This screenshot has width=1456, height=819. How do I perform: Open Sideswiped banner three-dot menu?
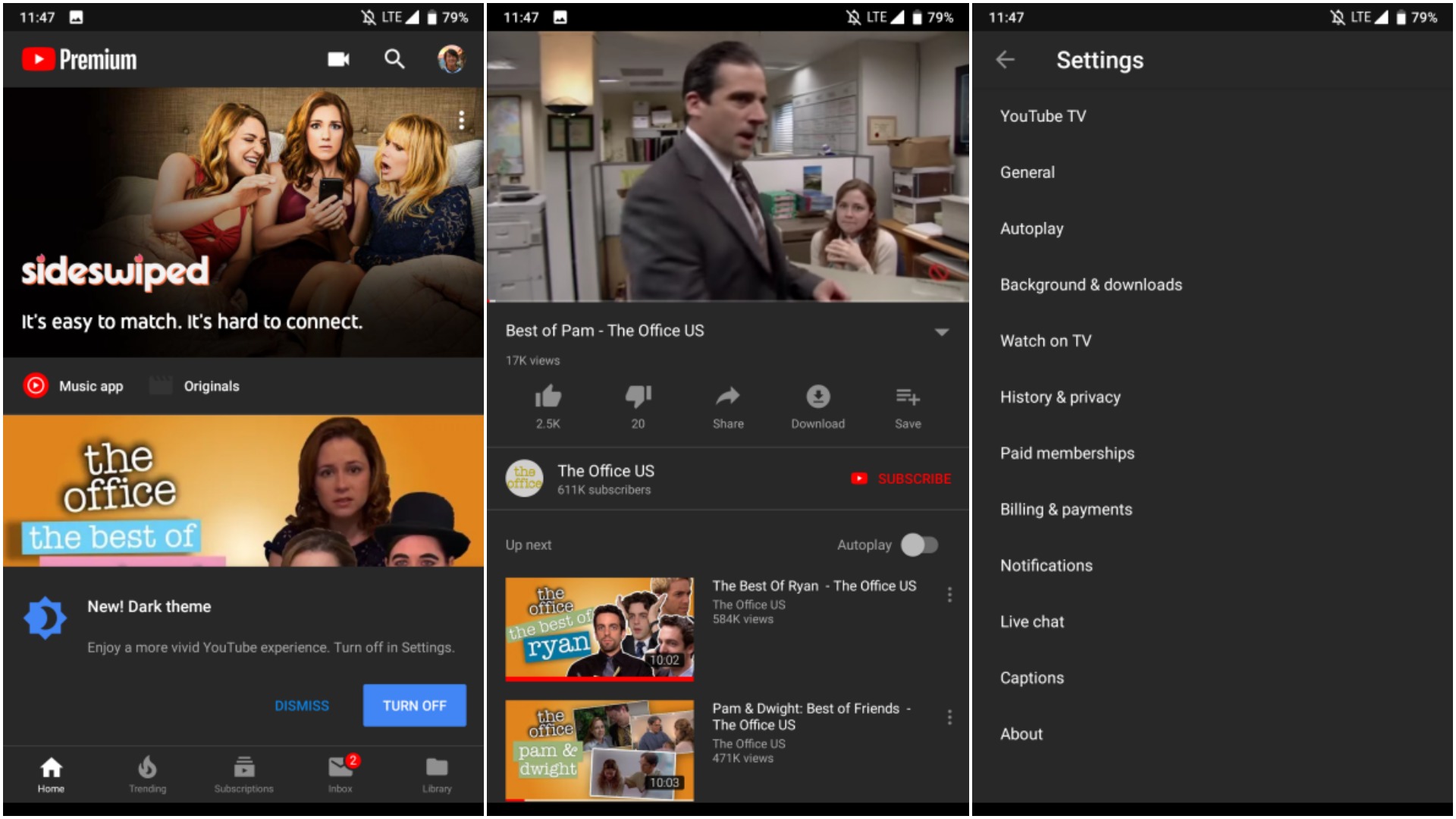tap(461, 120)
